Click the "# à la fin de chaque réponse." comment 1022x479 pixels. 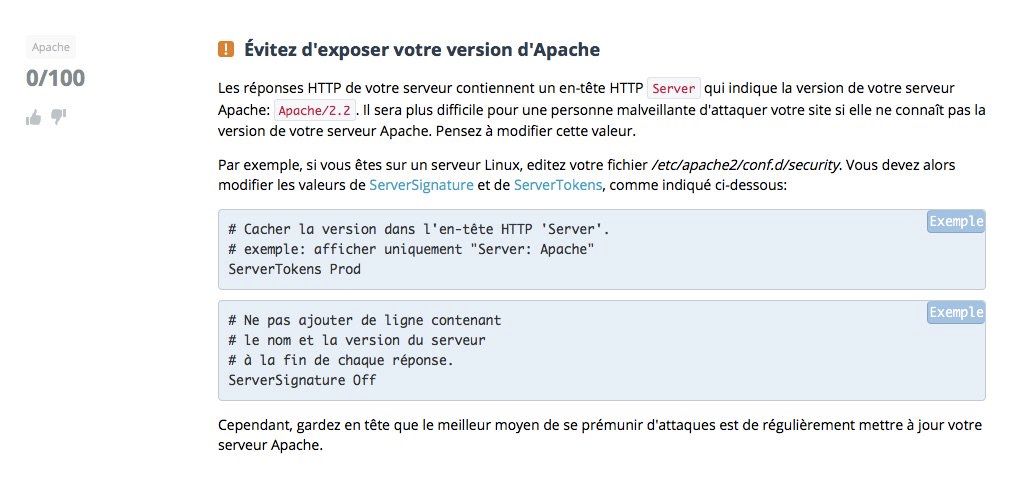click(341, 360)
